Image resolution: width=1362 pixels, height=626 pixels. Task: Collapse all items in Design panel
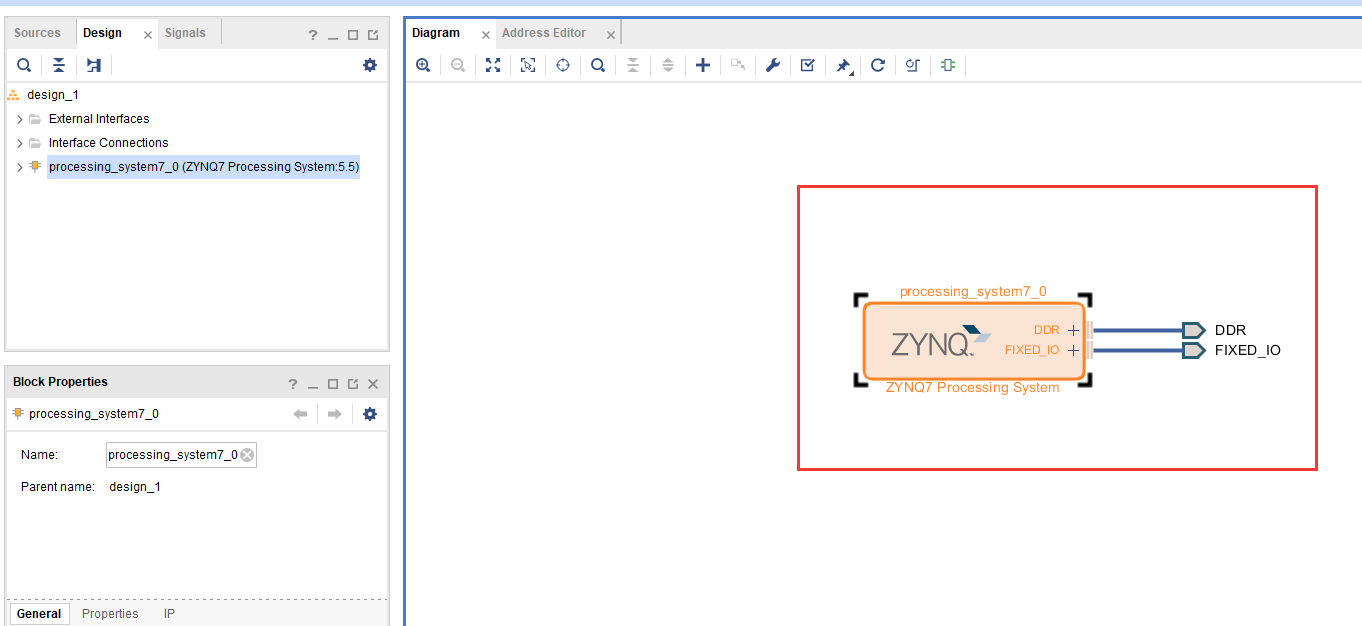coord(59,65)
